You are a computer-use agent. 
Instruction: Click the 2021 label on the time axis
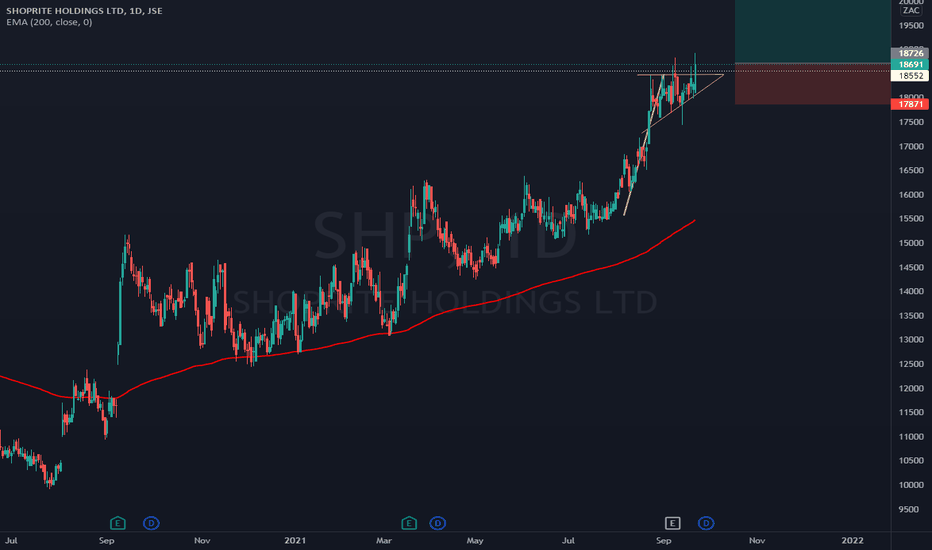(295, 540)
